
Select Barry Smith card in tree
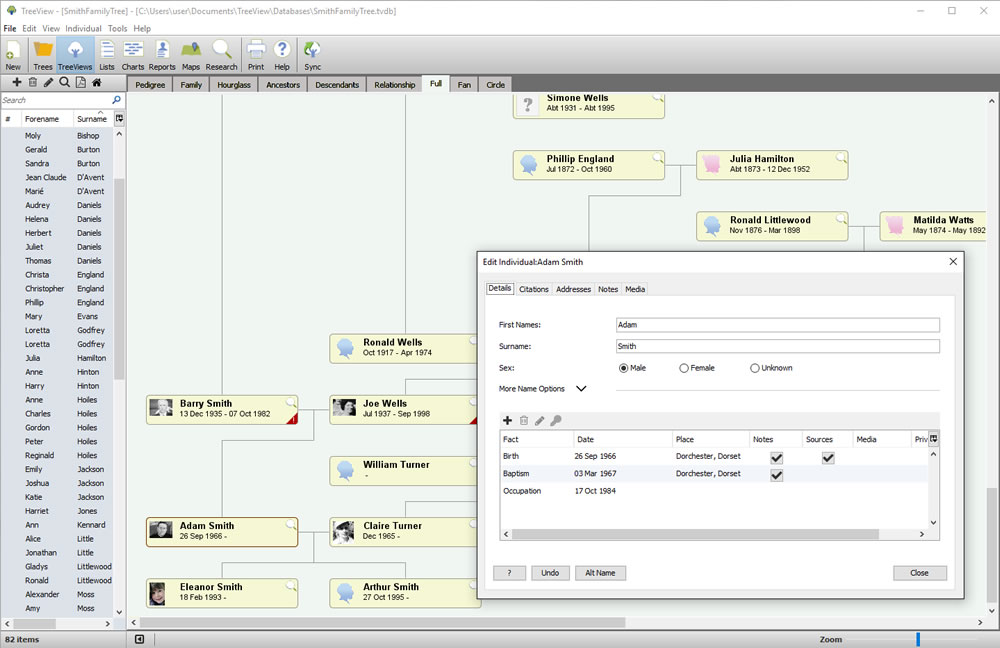[222, 409]
